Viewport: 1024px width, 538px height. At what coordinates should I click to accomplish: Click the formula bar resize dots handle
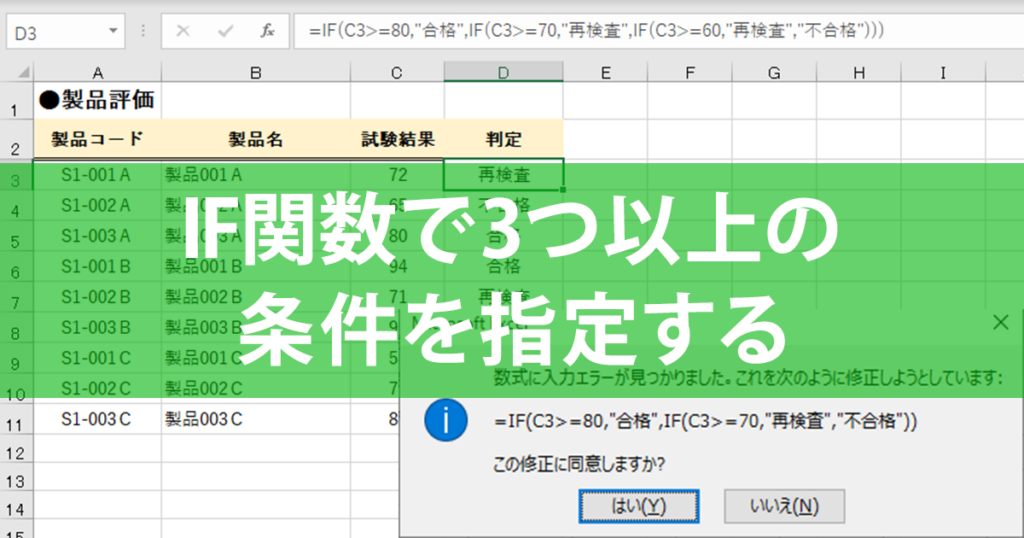pos(143,31)
